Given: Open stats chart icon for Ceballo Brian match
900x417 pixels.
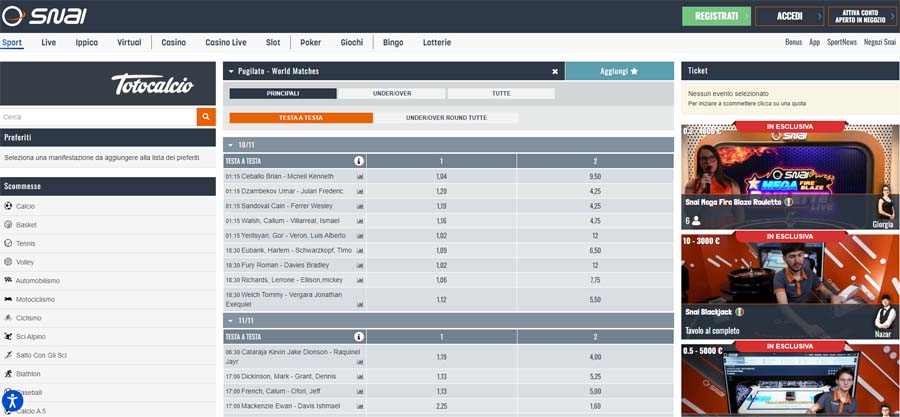Looking at the screenshot, I should coord(360,177).
